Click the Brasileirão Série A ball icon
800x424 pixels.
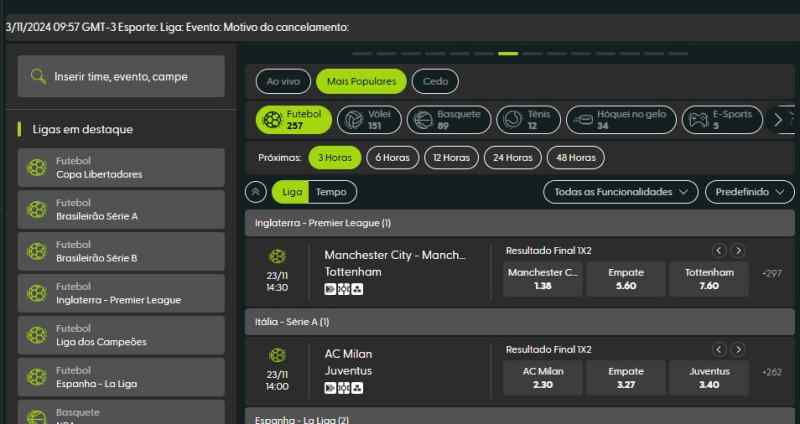tap(37, 209)
